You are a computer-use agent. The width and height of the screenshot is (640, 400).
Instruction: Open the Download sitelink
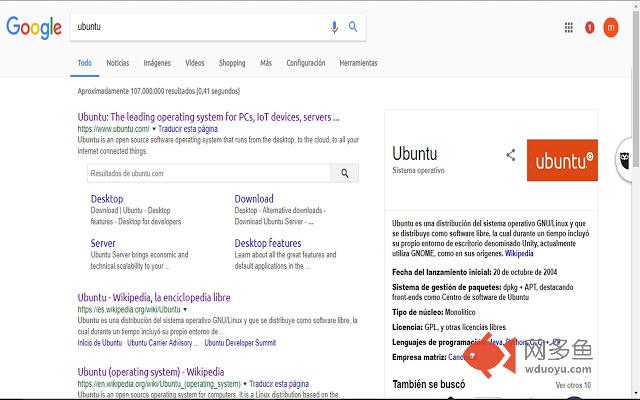[254, 199]
